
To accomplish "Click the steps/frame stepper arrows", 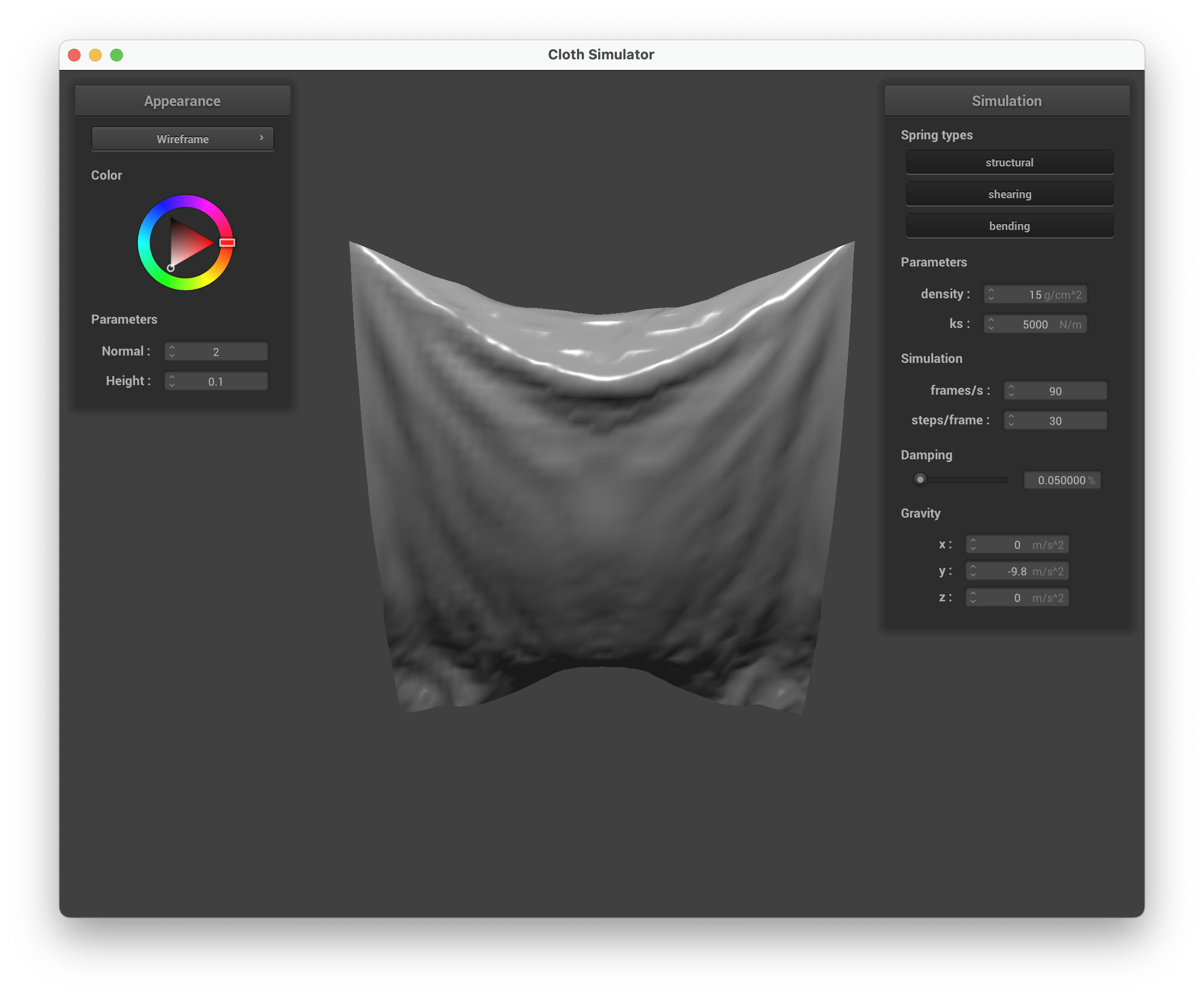I will click(x=1011, y=421).
